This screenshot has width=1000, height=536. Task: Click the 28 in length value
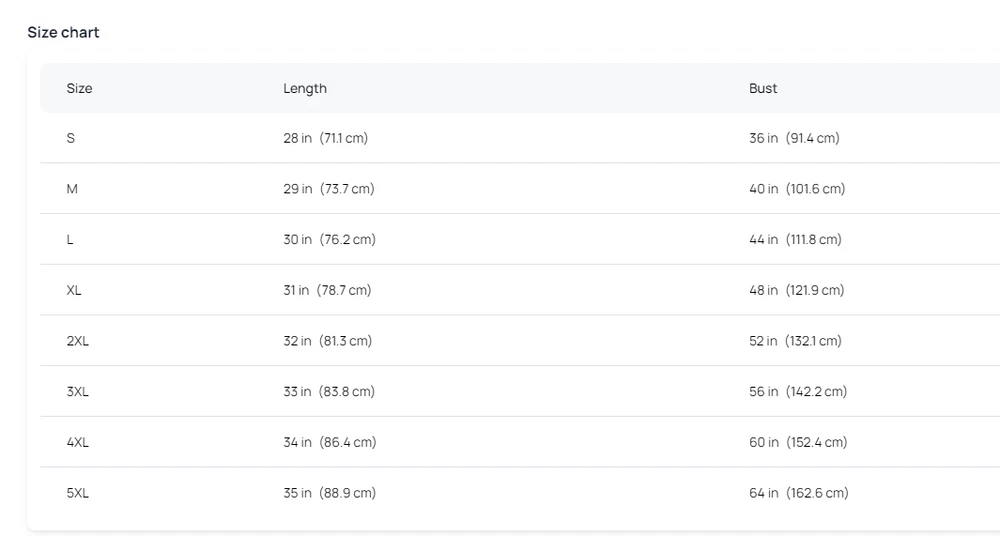(x=298, y=138)
